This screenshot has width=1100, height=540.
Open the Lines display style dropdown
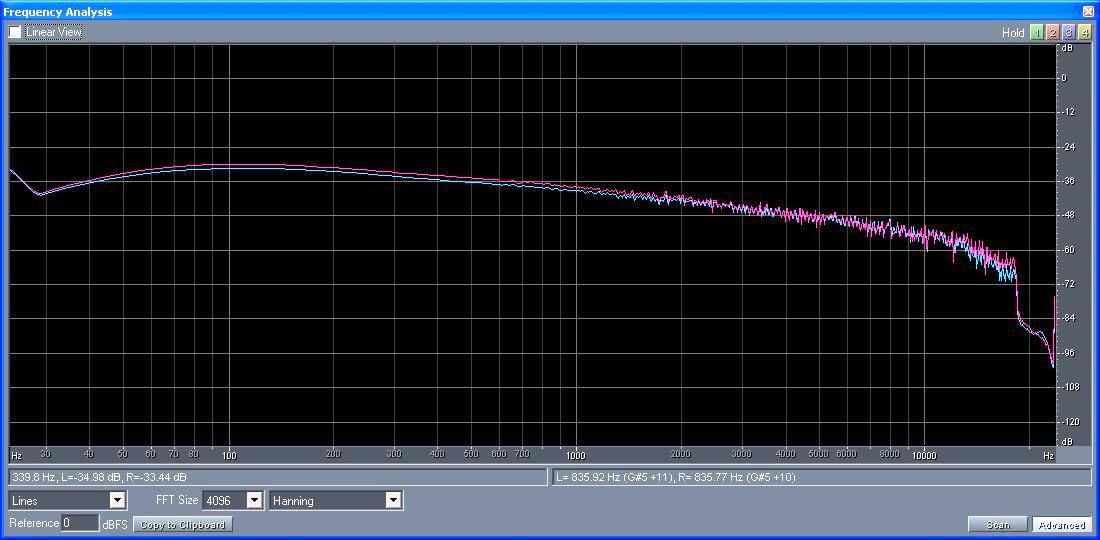pyautogui.click(x=68, y=500)
